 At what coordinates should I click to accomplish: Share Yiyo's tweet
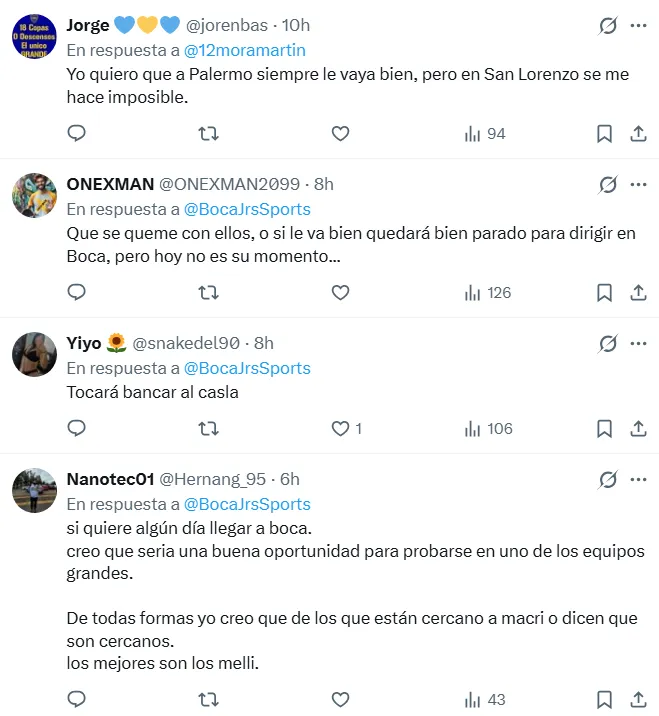pyautogui.click(x=638, y=428)
